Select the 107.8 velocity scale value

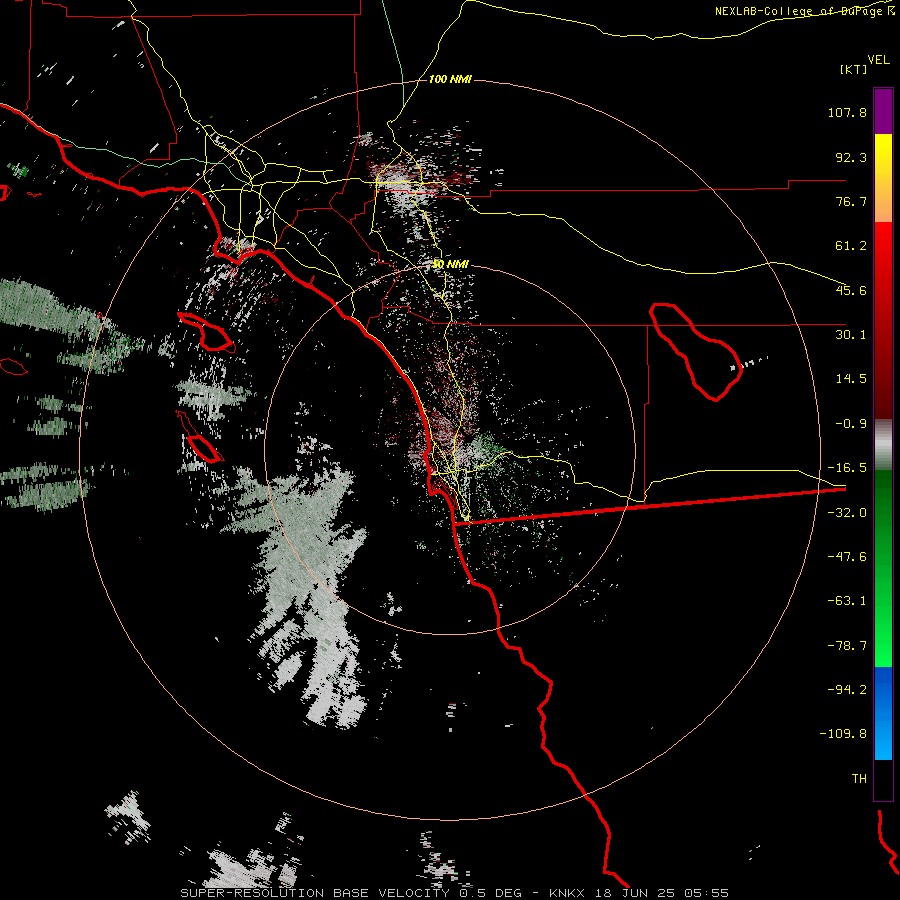click(x=847, y=112)
